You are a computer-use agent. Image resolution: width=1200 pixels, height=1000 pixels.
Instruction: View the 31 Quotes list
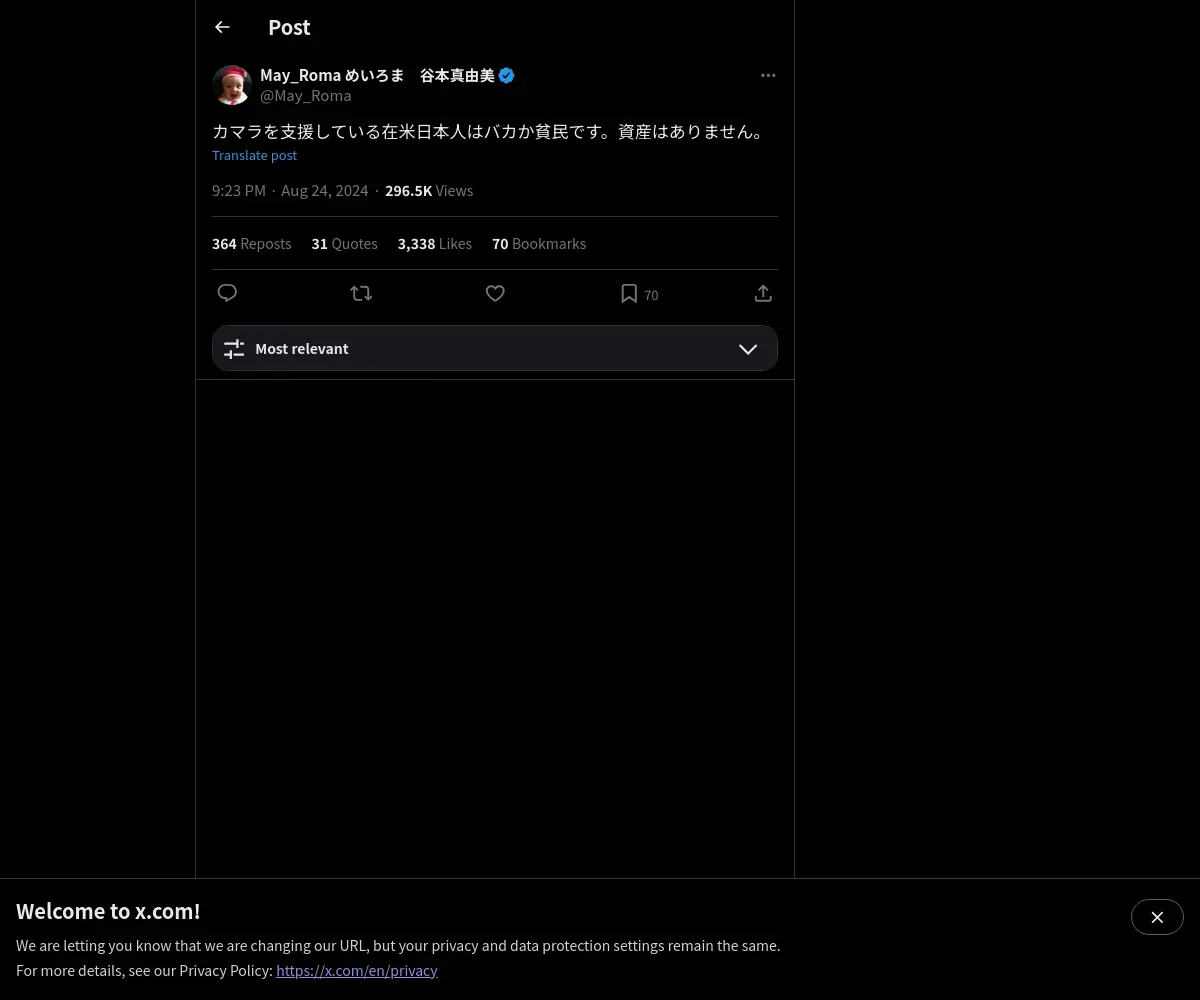click(345, 244)
